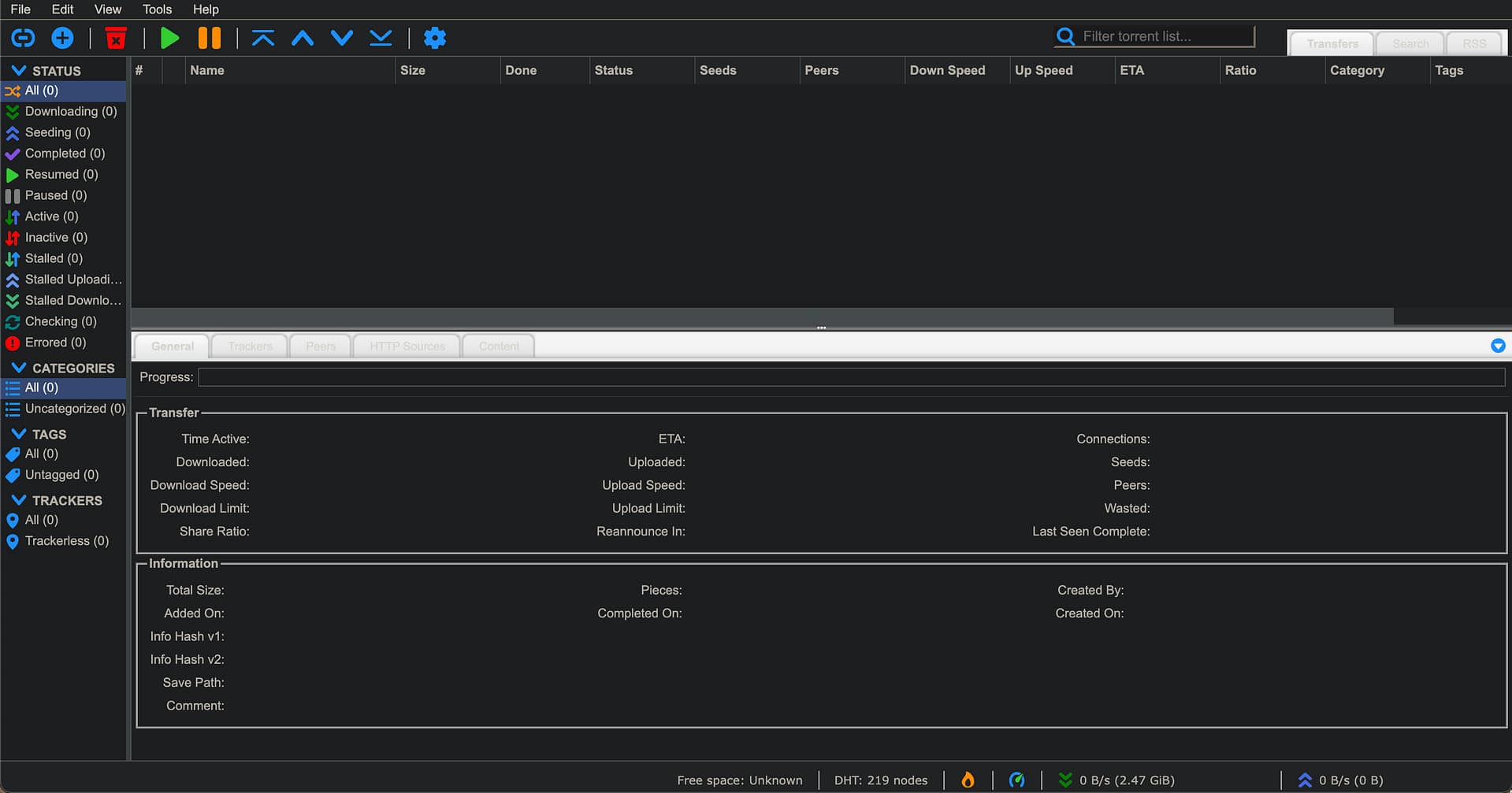Open the RSS tab

point(1474,44)
